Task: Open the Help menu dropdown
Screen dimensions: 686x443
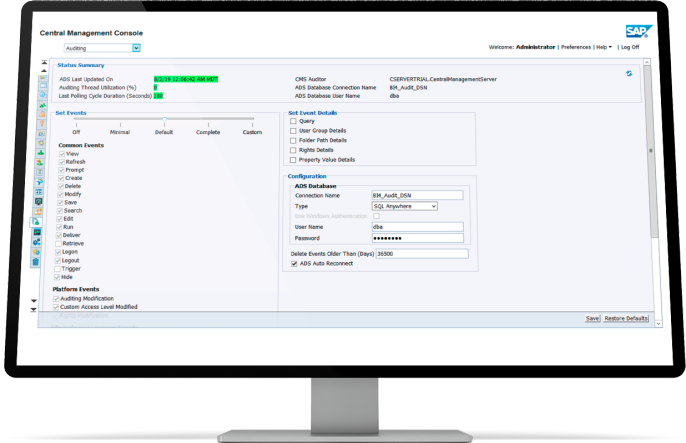Action: point(604,47)
